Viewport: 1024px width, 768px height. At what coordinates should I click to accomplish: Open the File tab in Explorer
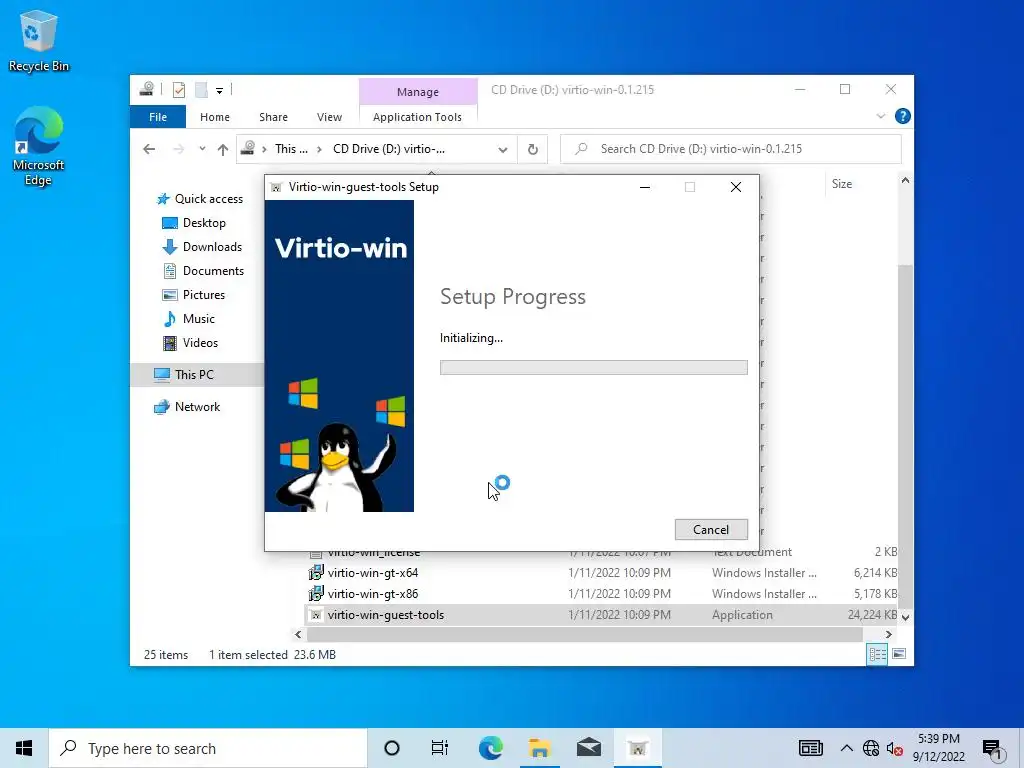158,117
